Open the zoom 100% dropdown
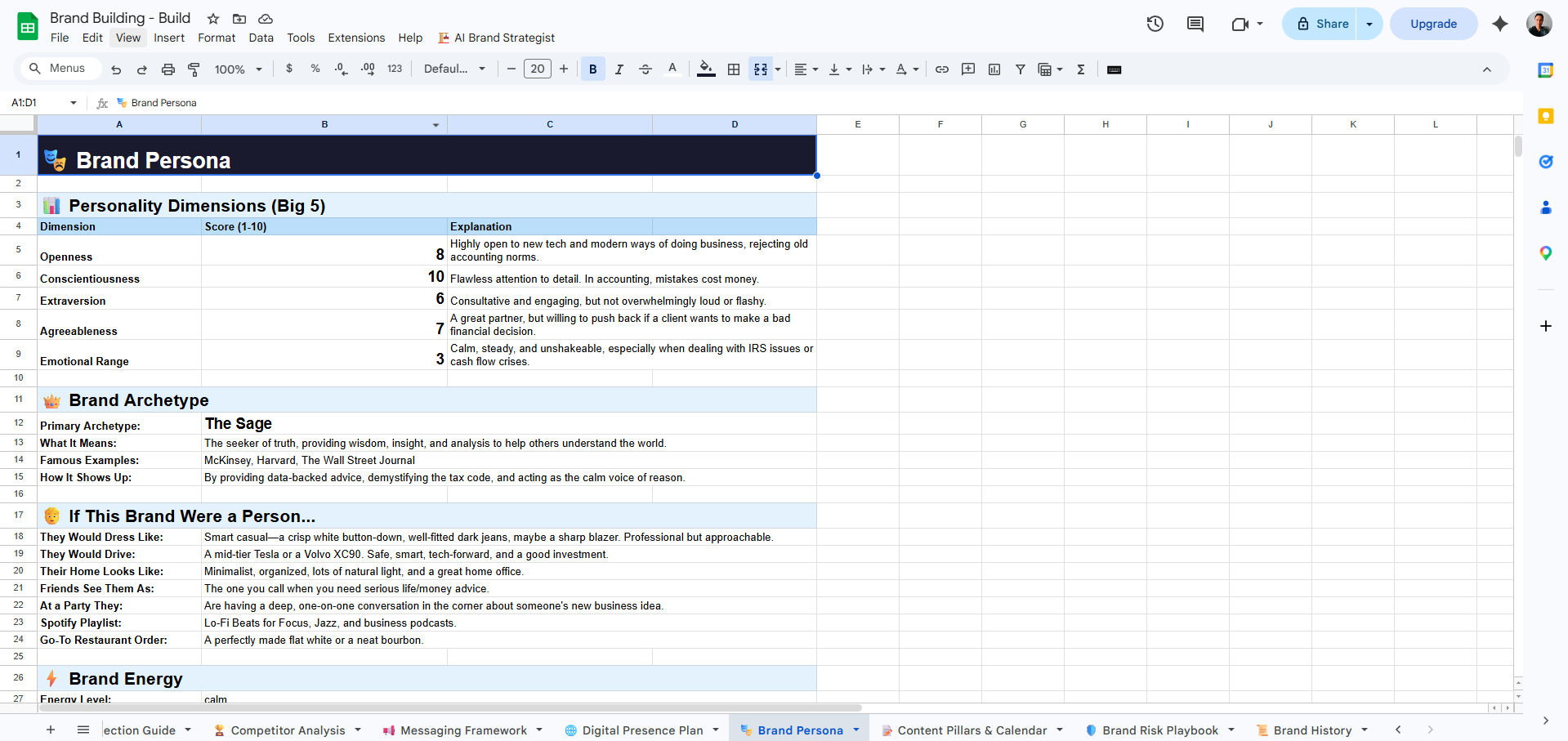The height and width of the screenshot is (741, 1568). coord(239,69)
